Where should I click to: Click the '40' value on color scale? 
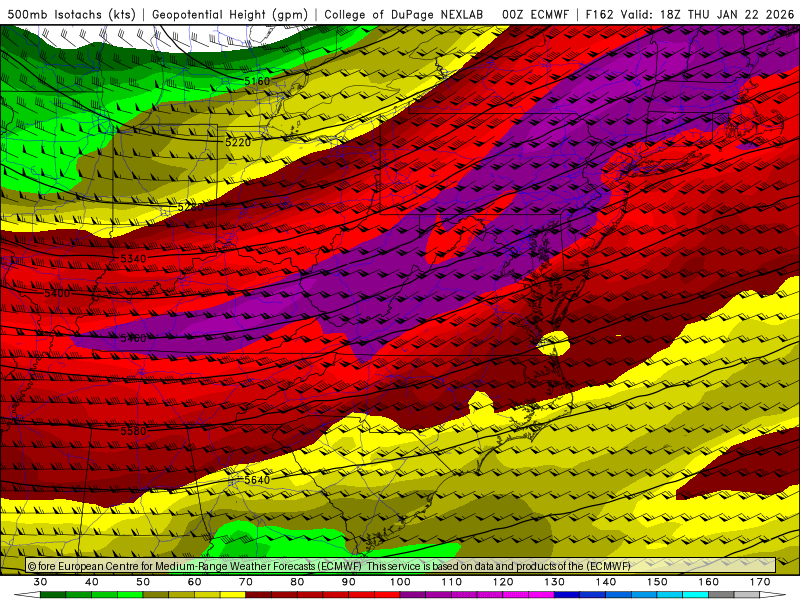(91, 582)
